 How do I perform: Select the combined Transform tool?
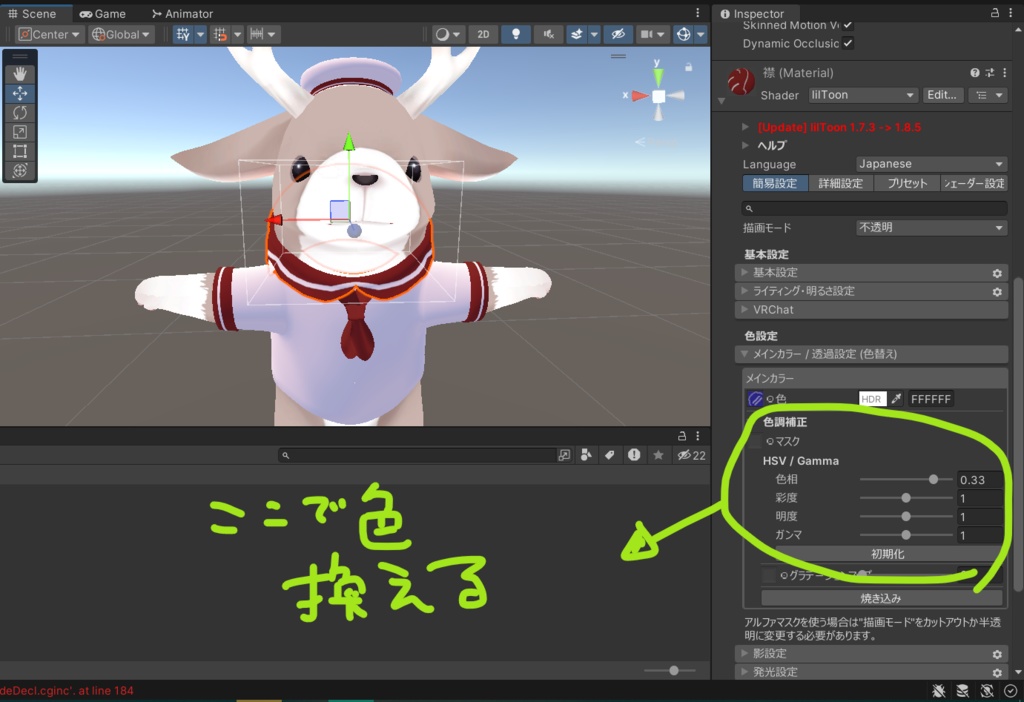pos(20,171)
